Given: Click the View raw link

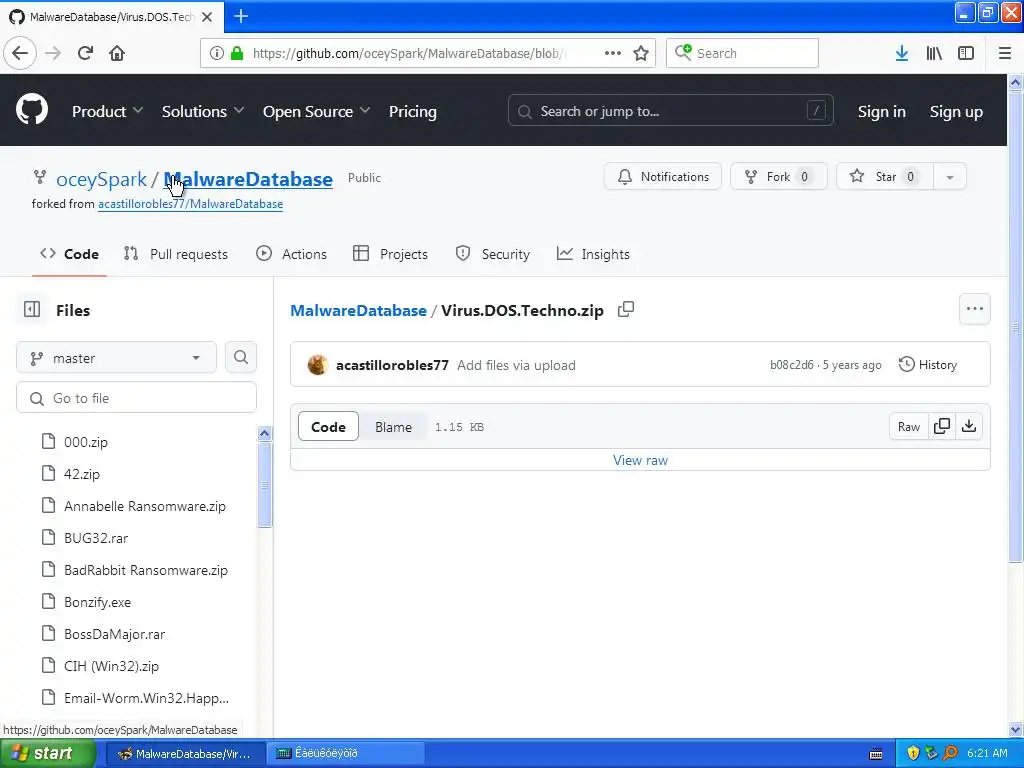Looking at the screenshot, I should [x=641, y=460].
